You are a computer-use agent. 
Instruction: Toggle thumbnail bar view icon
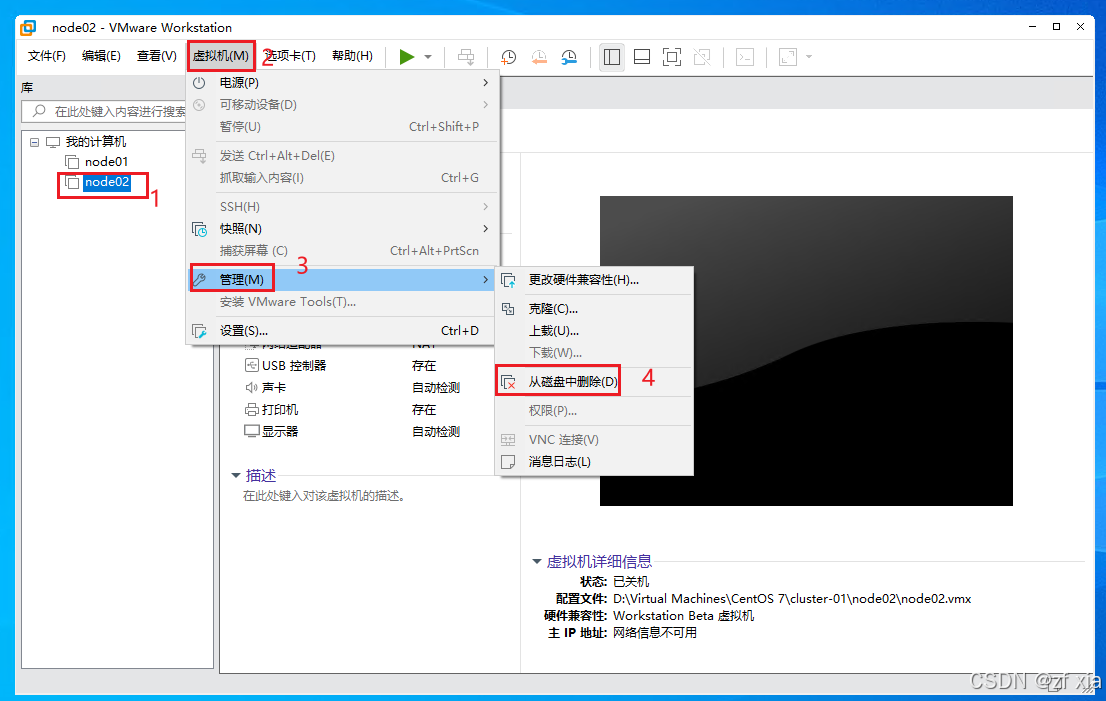click(642, 56)
